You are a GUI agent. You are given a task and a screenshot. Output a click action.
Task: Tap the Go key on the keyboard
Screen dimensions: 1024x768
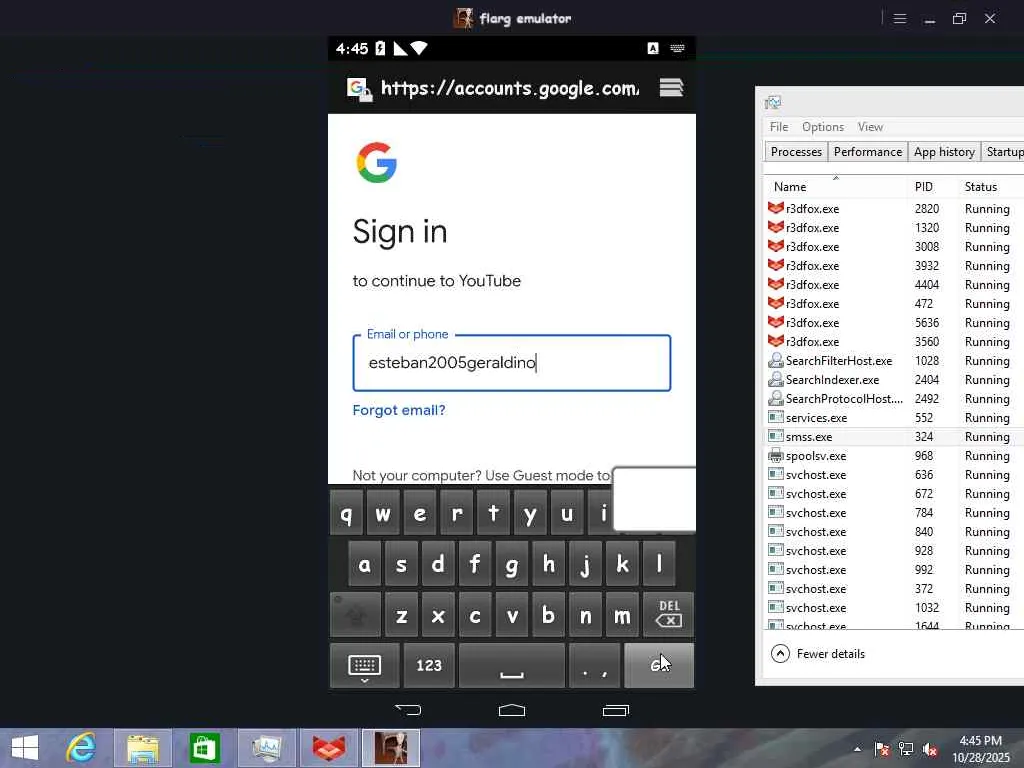pyautogui.click(x=659, y=666)
